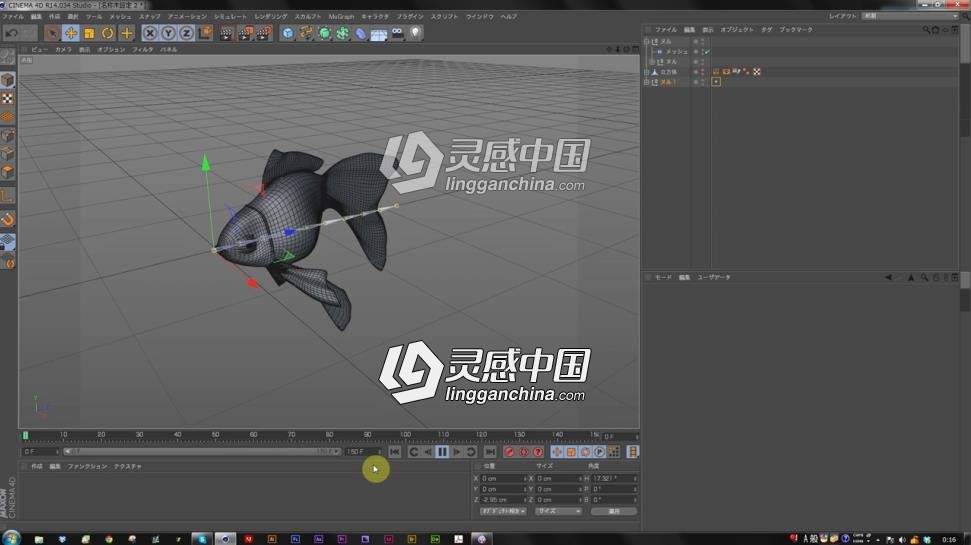971x545 pixels.
Task: Toggle X axis lock
Action: (150, 33)
